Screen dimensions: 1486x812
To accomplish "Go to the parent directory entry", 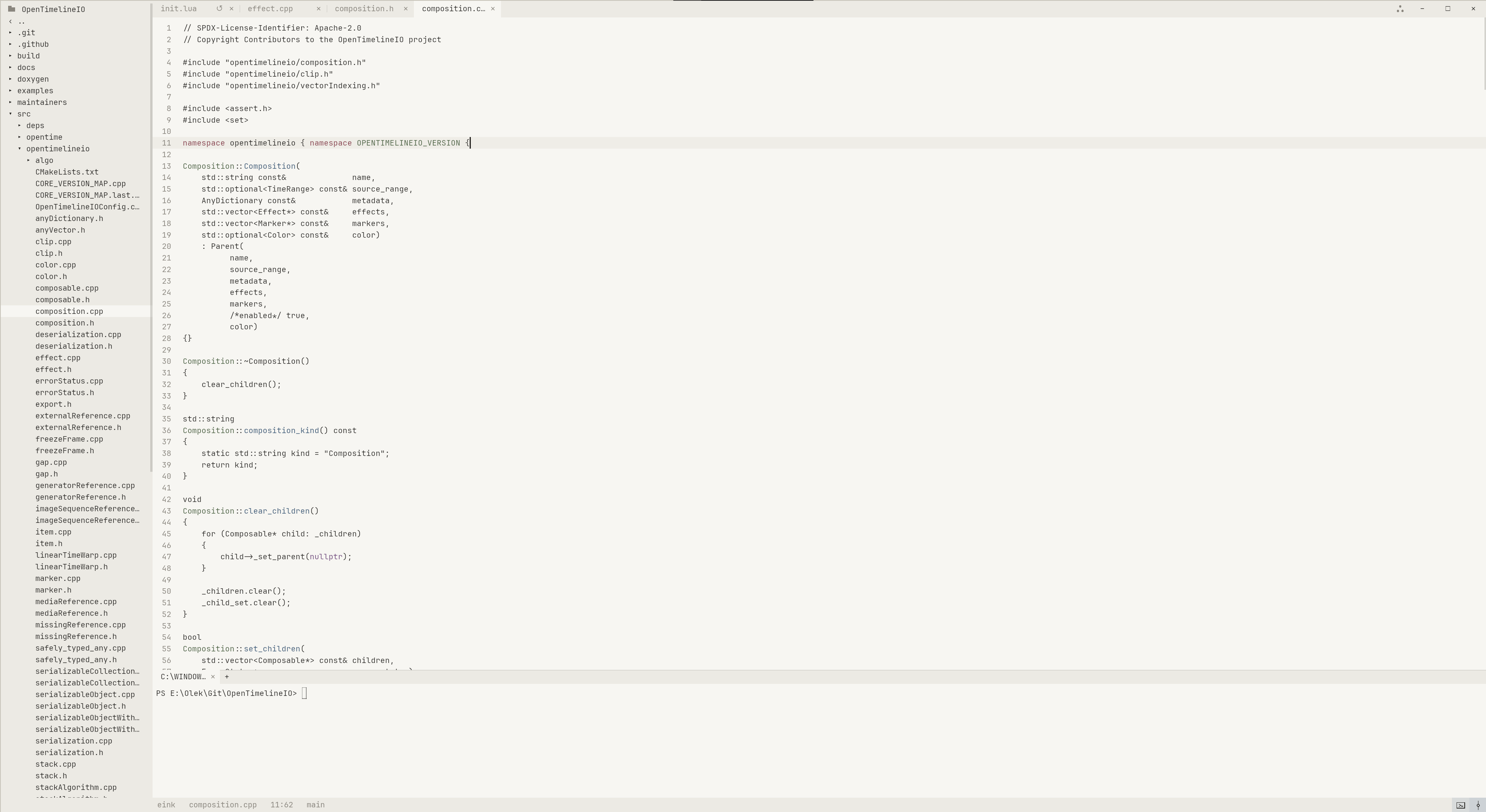I will pos(76,21).
